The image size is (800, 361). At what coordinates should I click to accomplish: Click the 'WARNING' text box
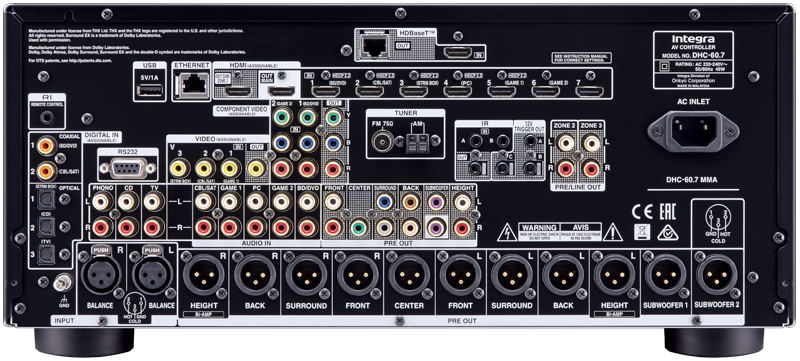tap(539, 231)
